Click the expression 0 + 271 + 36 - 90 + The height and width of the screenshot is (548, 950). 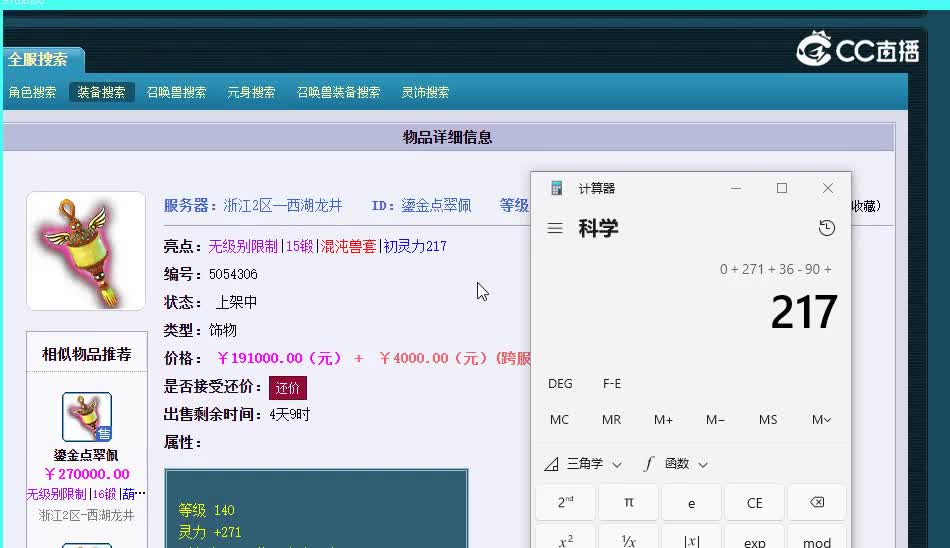tap(776, 269)
